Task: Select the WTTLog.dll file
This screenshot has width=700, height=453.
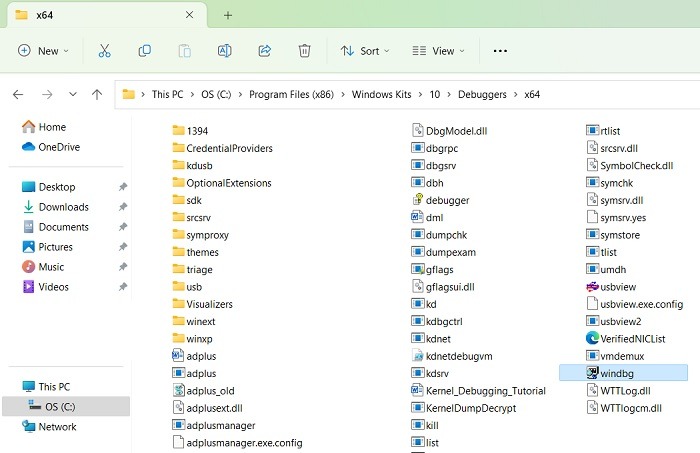Action: pos(619,391)
